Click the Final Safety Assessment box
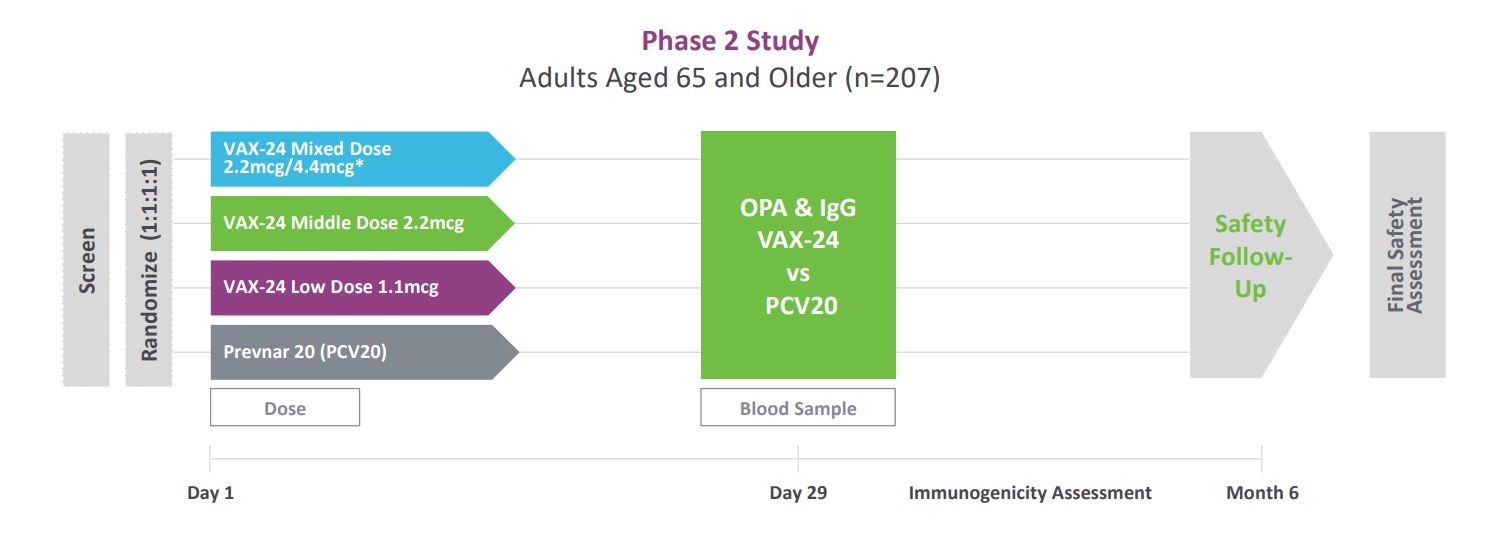This screenshot has height=540, width=1500. pos(1407,255)
